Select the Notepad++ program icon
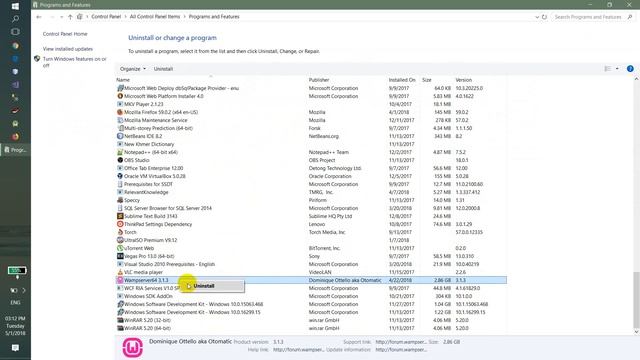The height and width of the screenshot is (360, 640). (120, 152)
